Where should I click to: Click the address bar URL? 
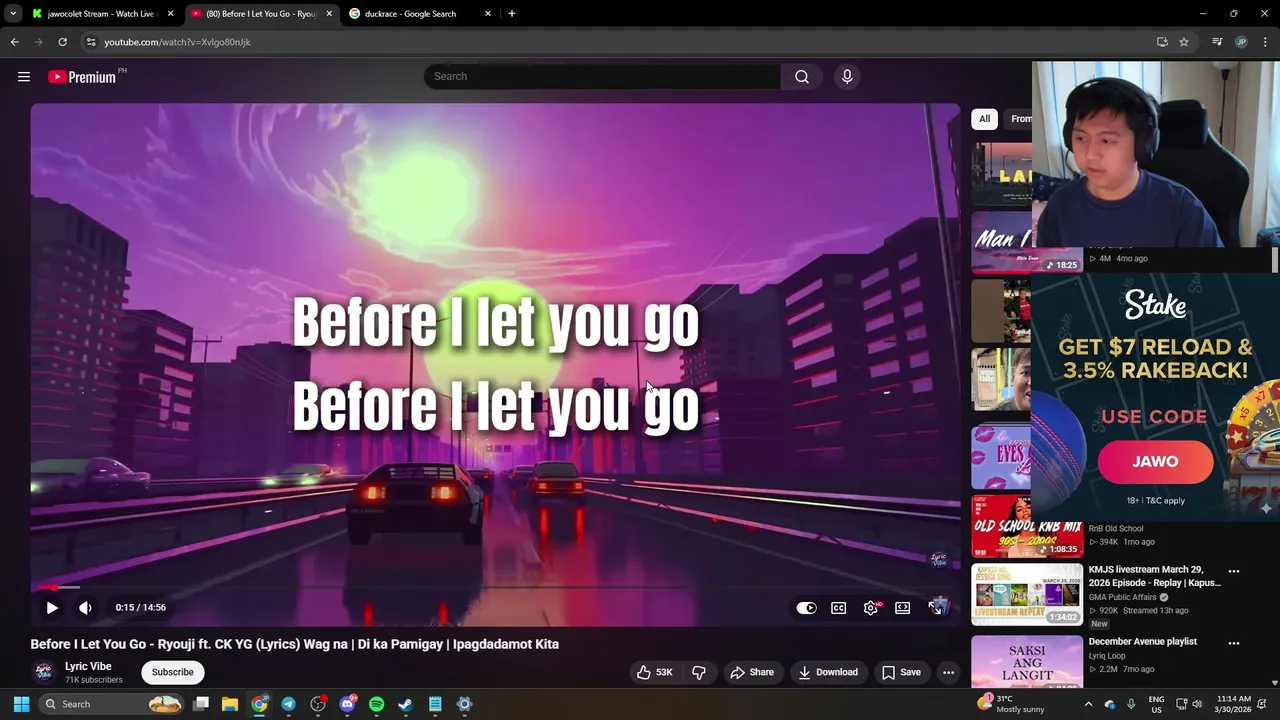point(177,42)
